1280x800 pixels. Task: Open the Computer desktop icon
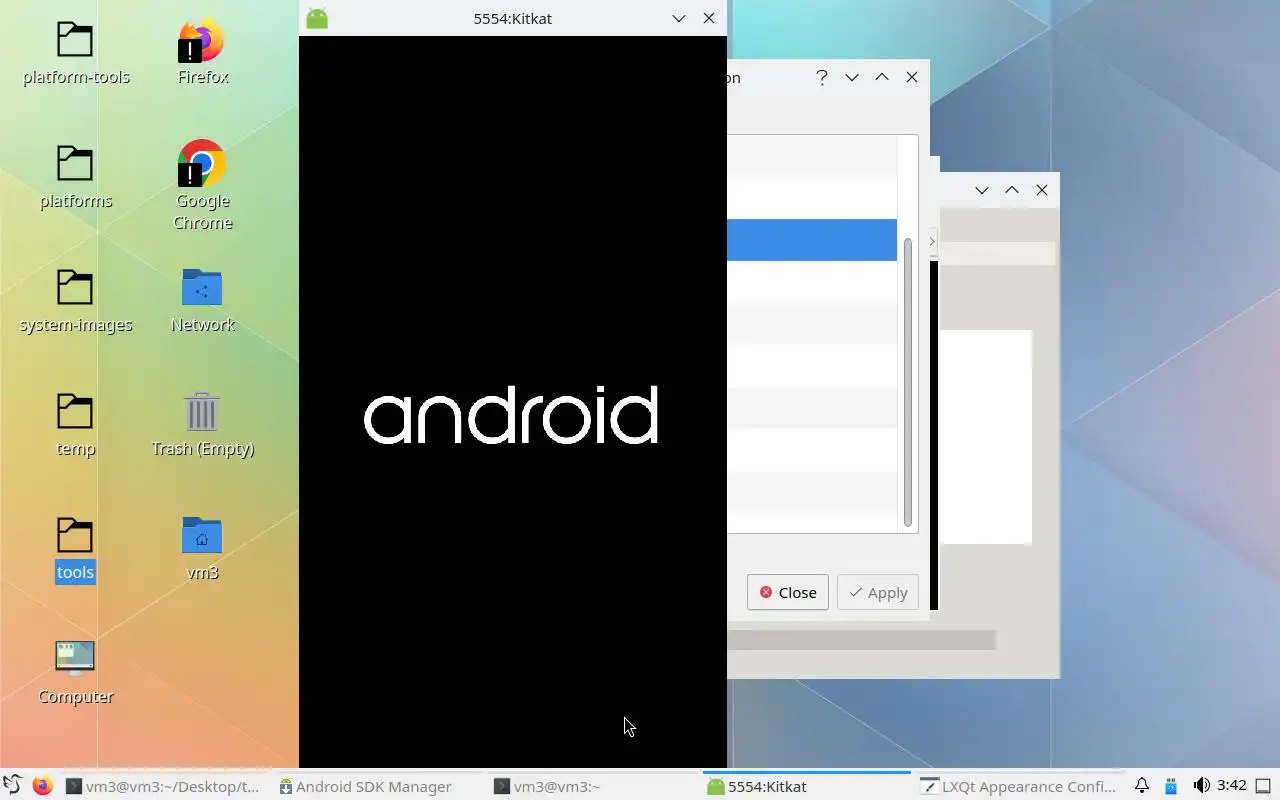click(x=75, y=658)
